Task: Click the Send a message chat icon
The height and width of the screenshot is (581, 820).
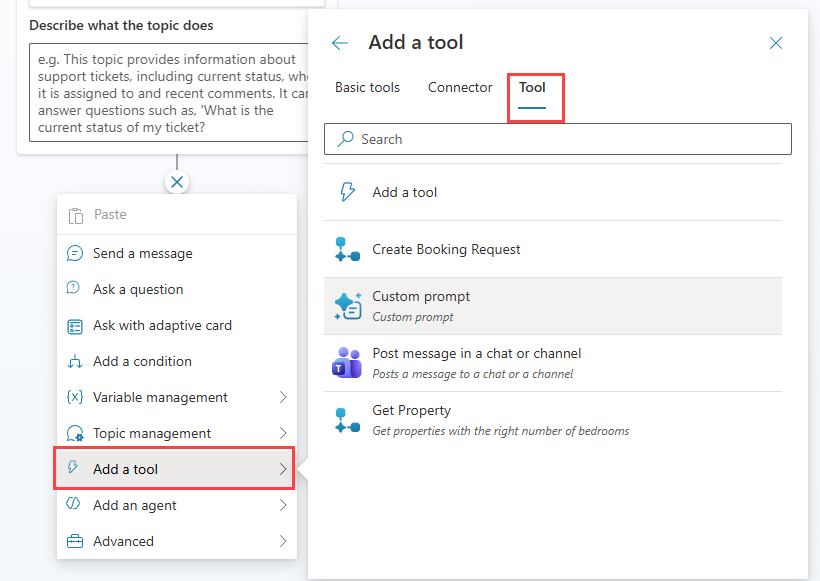Action: click(75, 253)
